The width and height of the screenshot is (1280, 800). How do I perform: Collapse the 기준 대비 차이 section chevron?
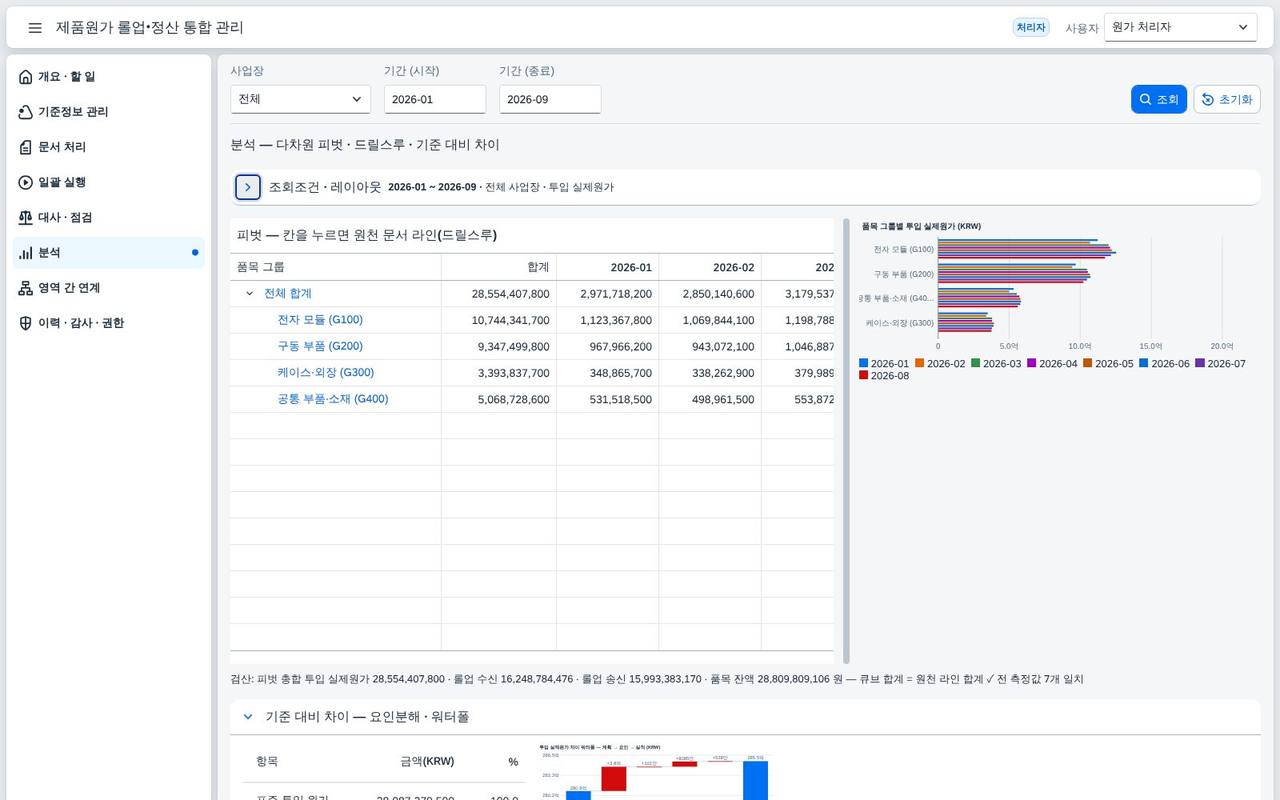pos(248,717)
